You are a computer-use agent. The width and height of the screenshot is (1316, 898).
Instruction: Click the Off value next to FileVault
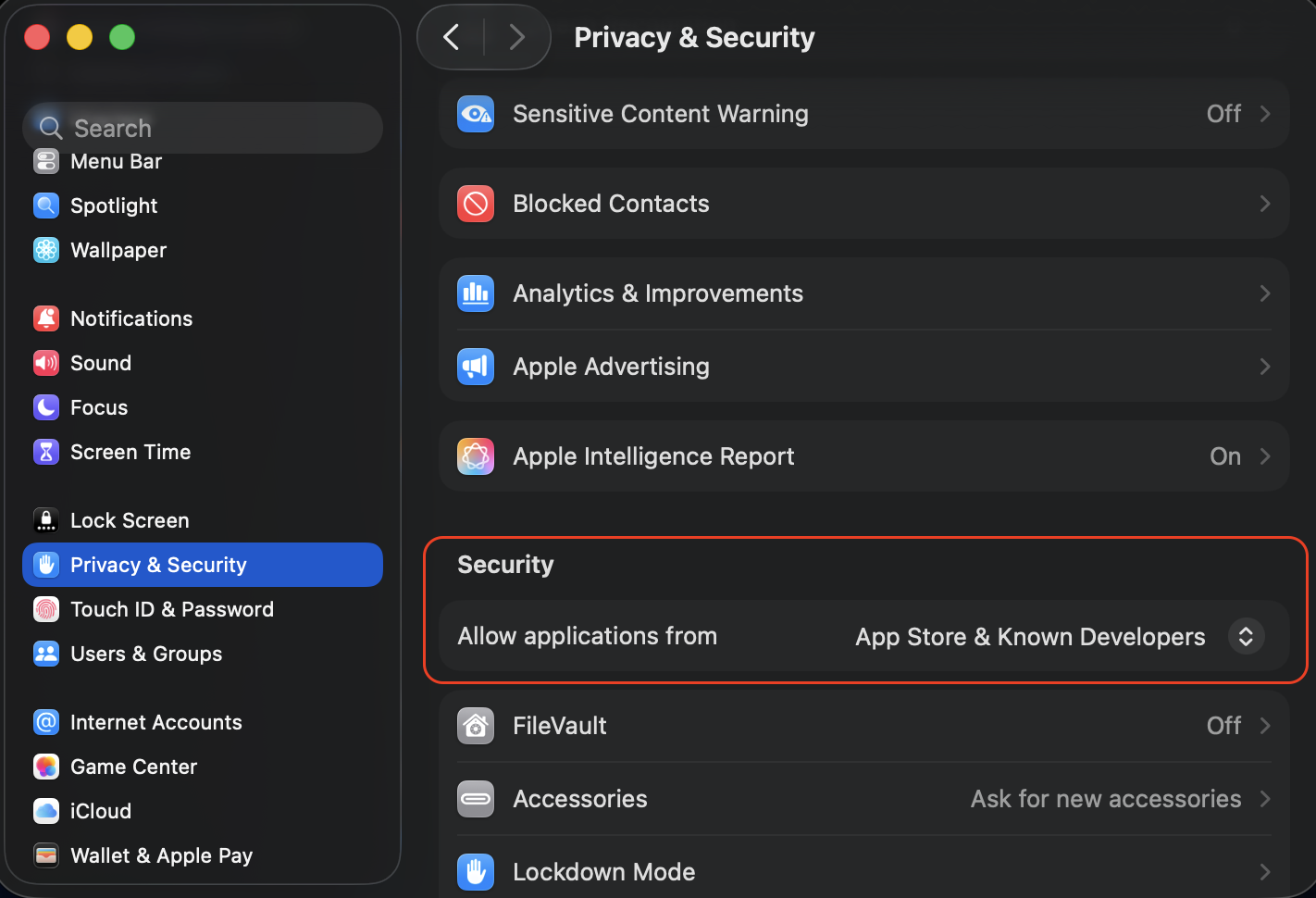coord(1223,726)
